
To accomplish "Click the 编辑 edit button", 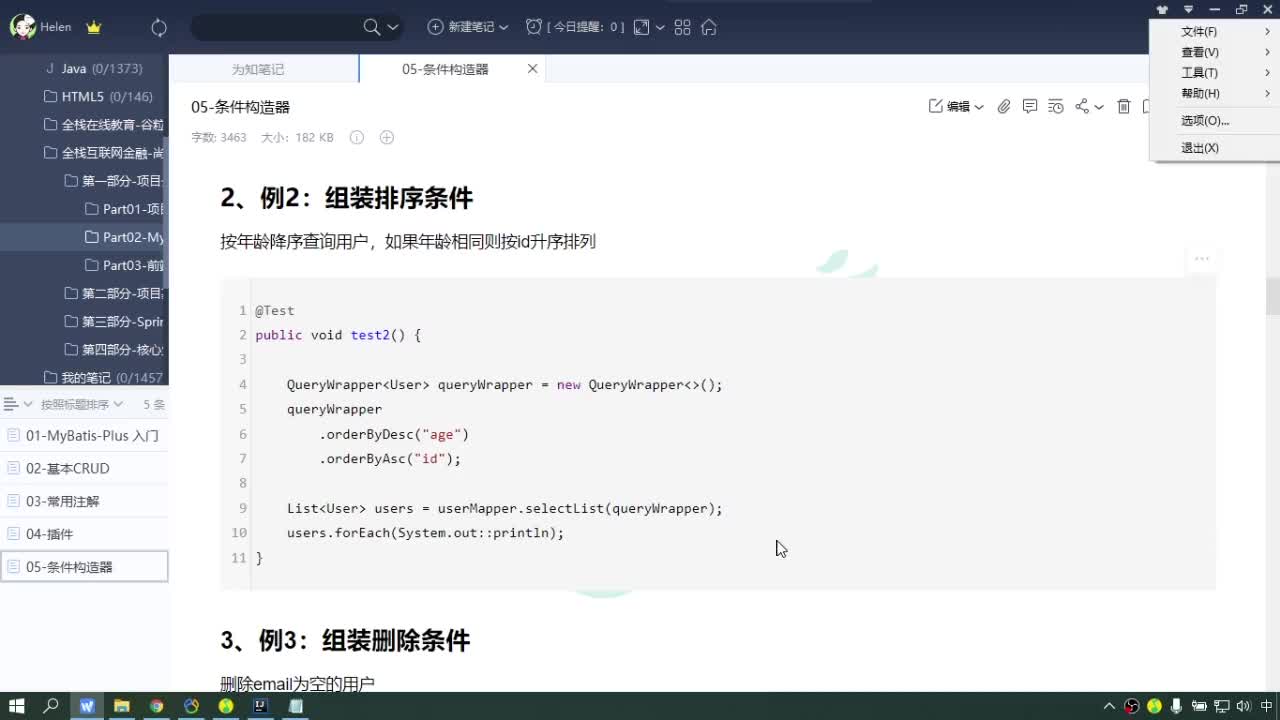I will (x=950, y=107).
